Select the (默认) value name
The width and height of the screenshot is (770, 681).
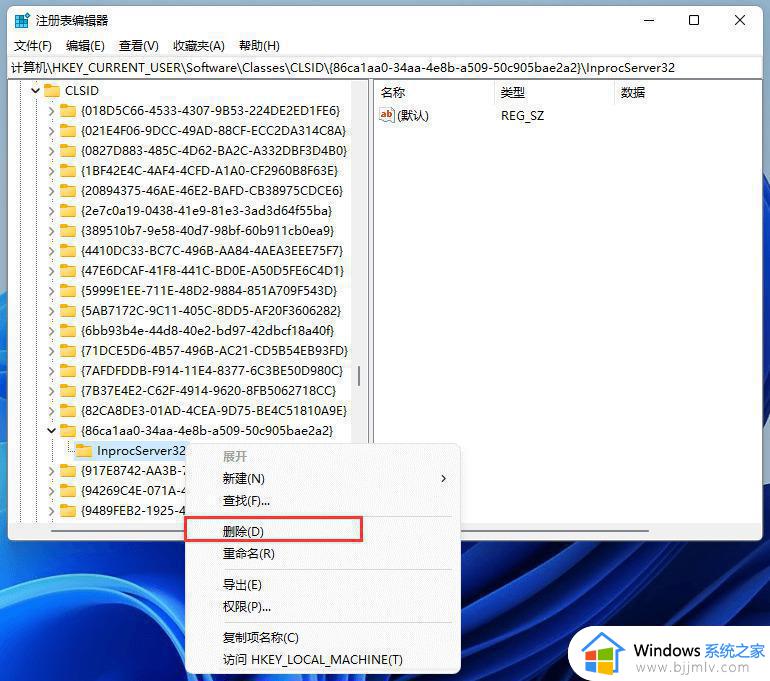pos(412,115)
